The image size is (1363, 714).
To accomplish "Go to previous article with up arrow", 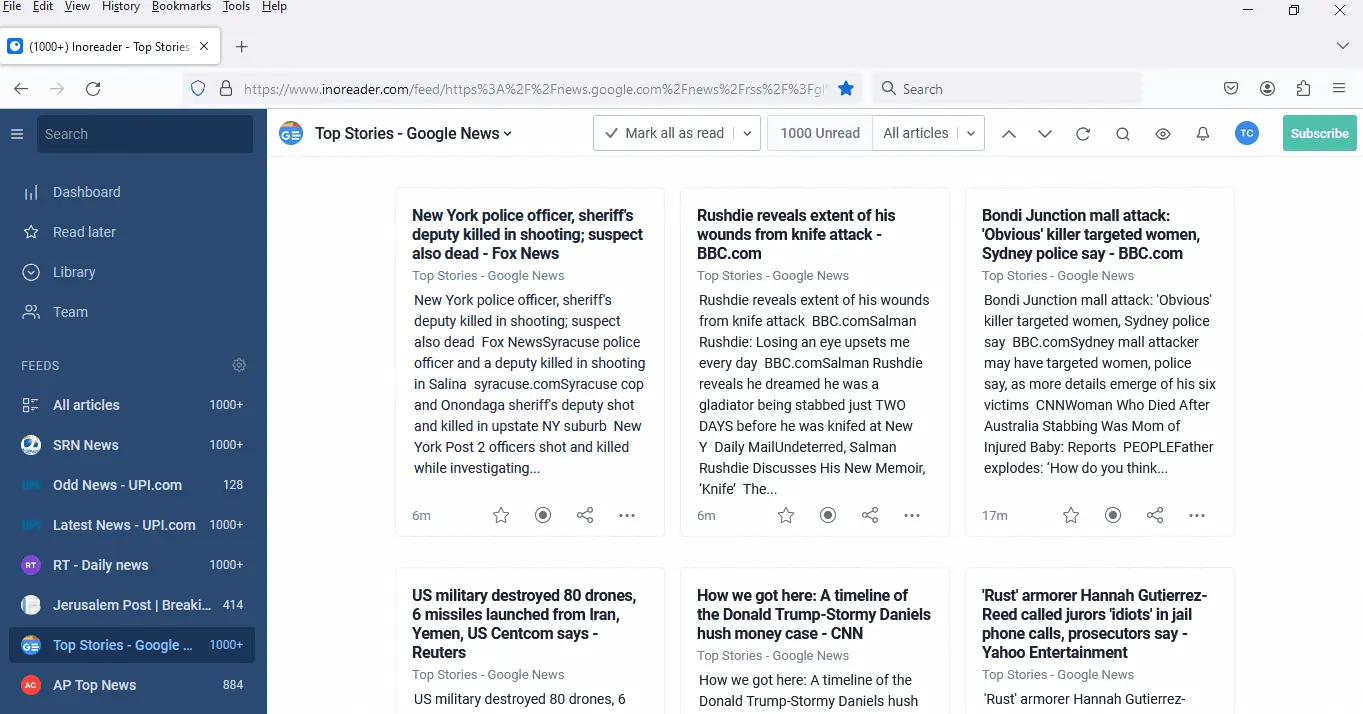I will tap(1009, 134).
